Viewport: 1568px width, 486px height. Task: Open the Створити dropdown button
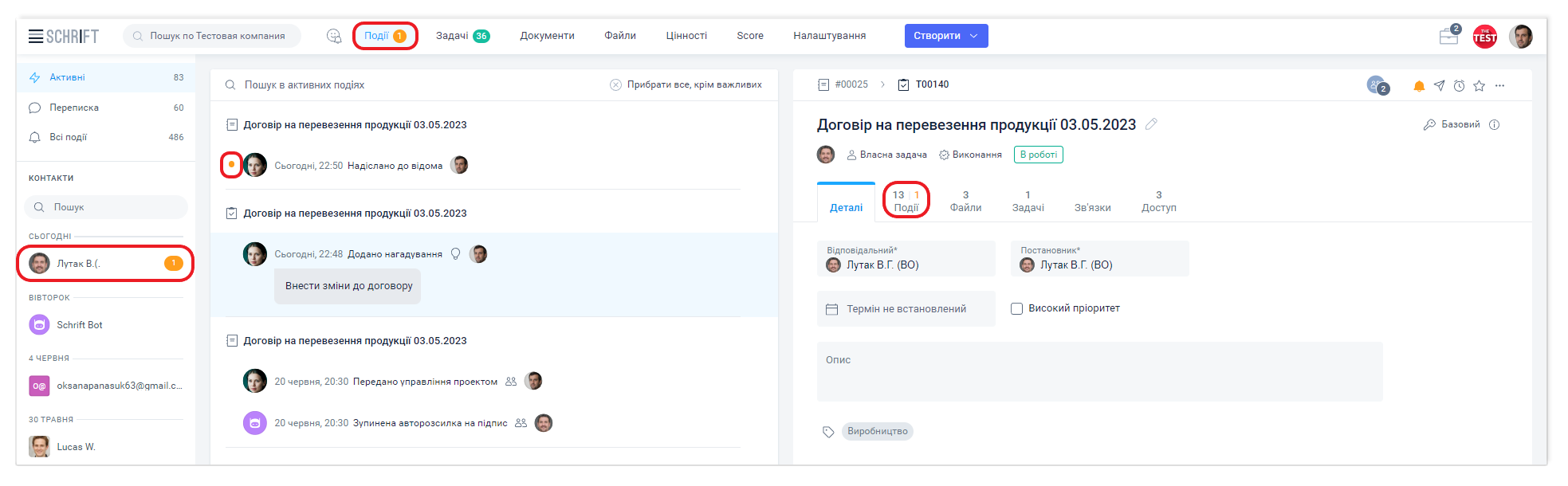[x=945, y=36]
